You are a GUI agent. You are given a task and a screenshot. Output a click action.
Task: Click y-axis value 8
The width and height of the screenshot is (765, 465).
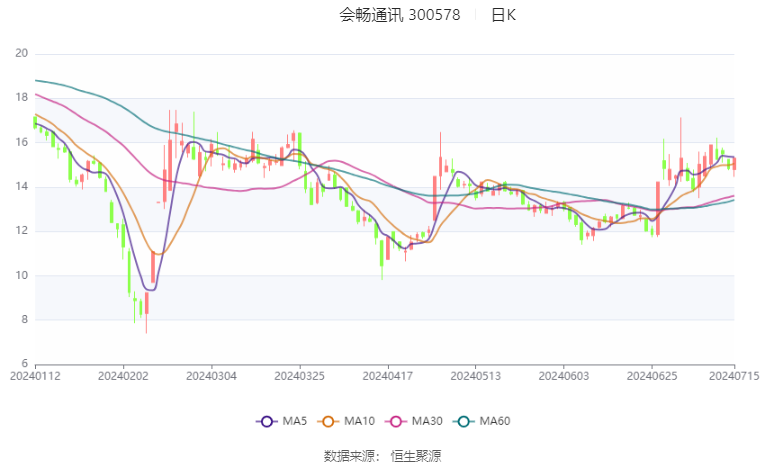point(24,320)
